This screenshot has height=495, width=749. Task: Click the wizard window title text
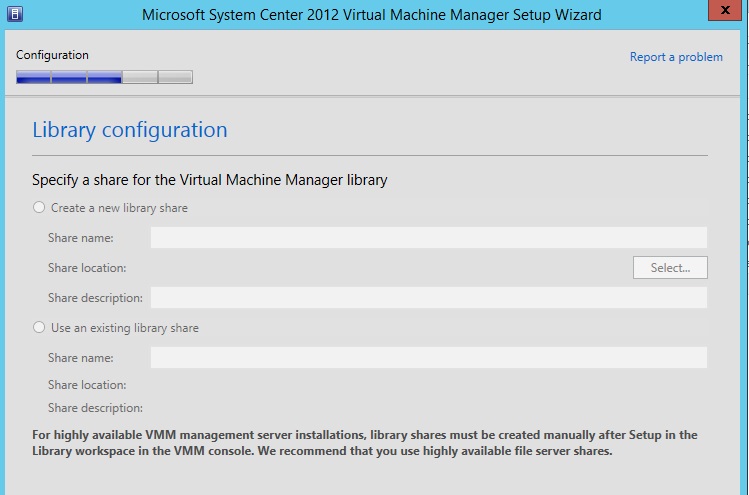tap(372, 15)
